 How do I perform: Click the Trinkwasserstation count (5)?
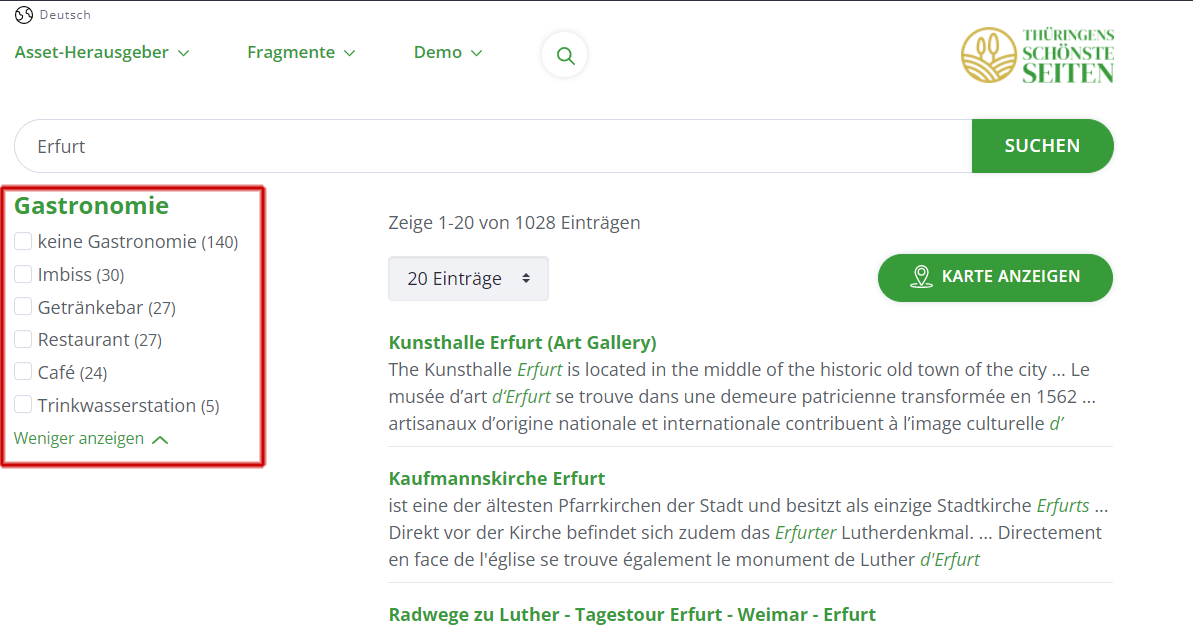[x=210, y=406]
